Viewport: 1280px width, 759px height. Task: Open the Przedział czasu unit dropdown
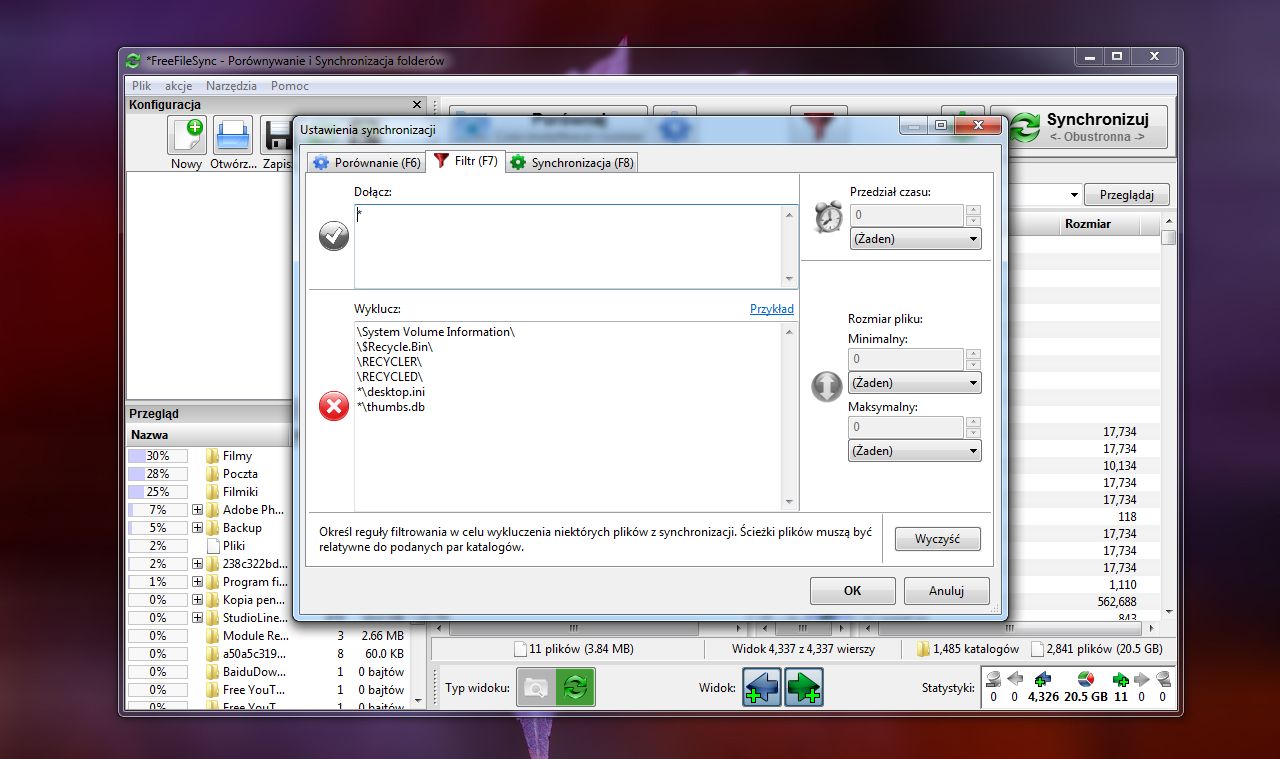click(x=915, y=239)
